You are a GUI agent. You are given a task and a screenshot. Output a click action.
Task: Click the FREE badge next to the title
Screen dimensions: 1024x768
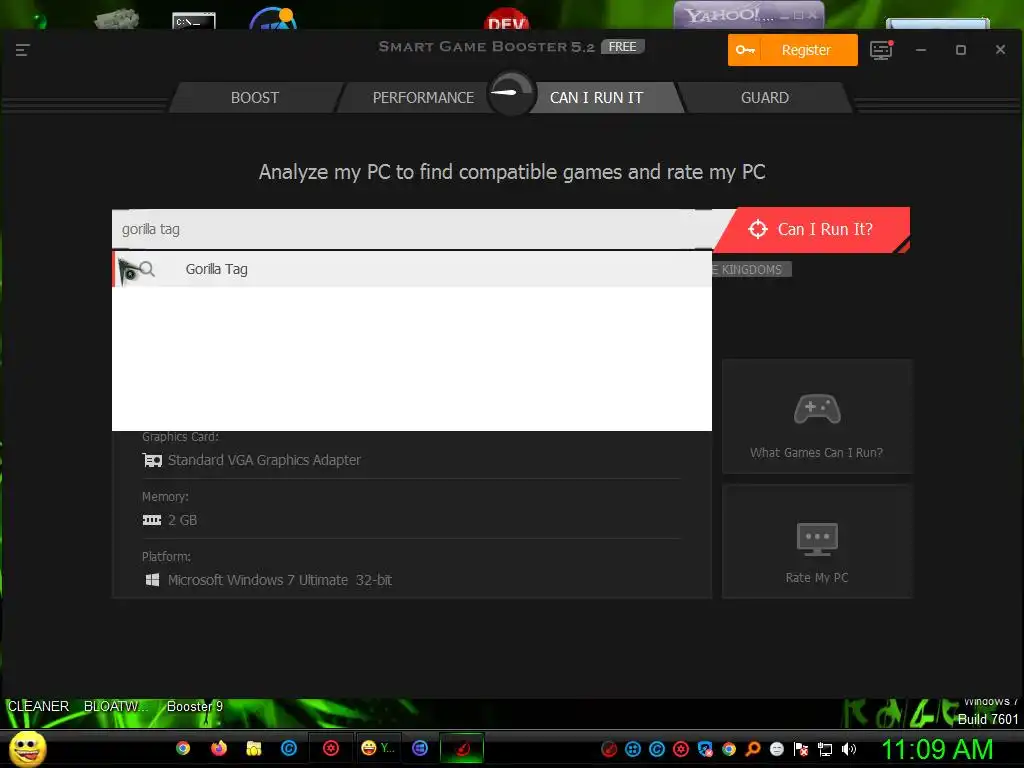tap(622, 46)
